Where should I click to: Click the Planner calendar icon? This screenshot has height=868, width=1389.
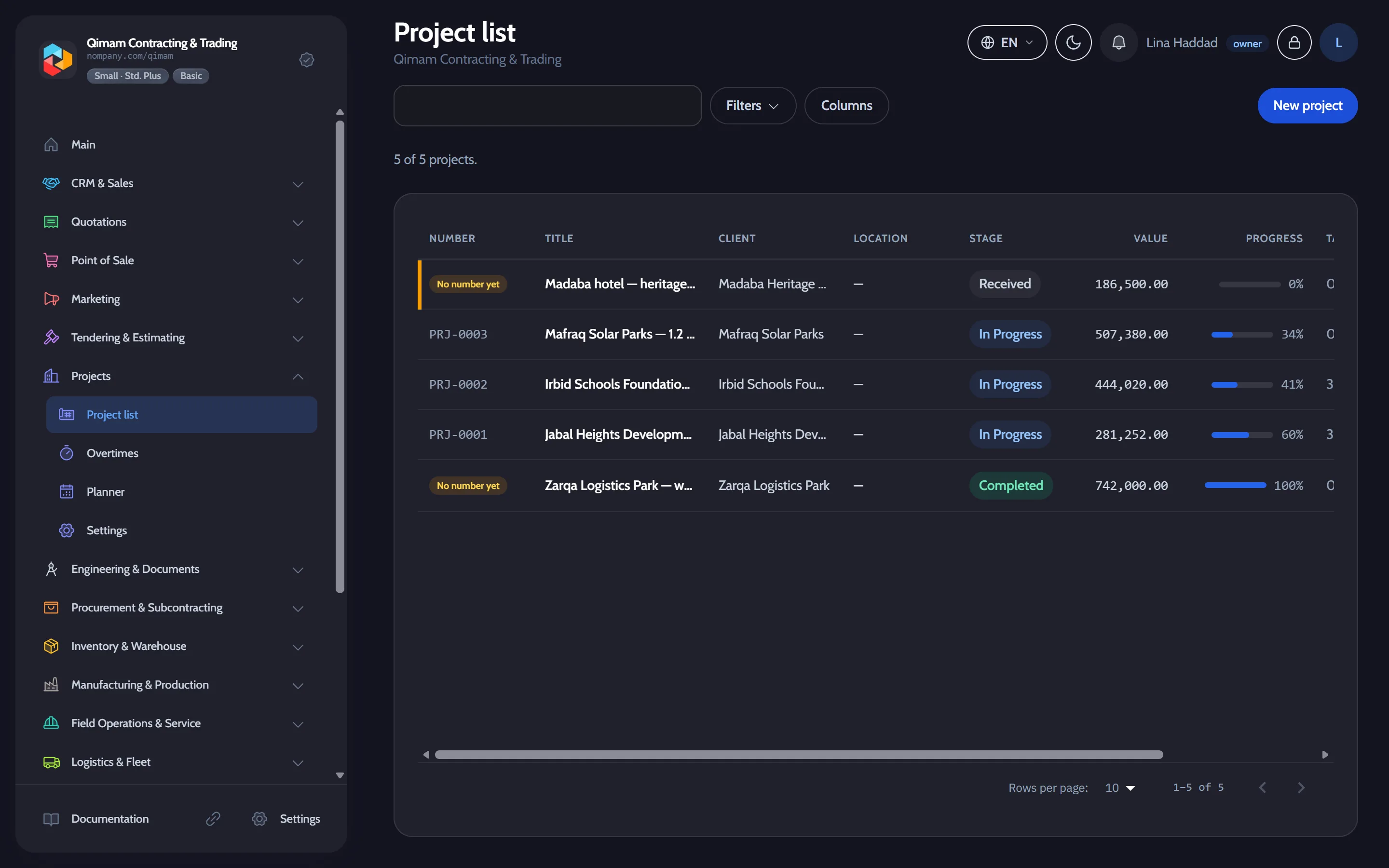coord(67,492)
